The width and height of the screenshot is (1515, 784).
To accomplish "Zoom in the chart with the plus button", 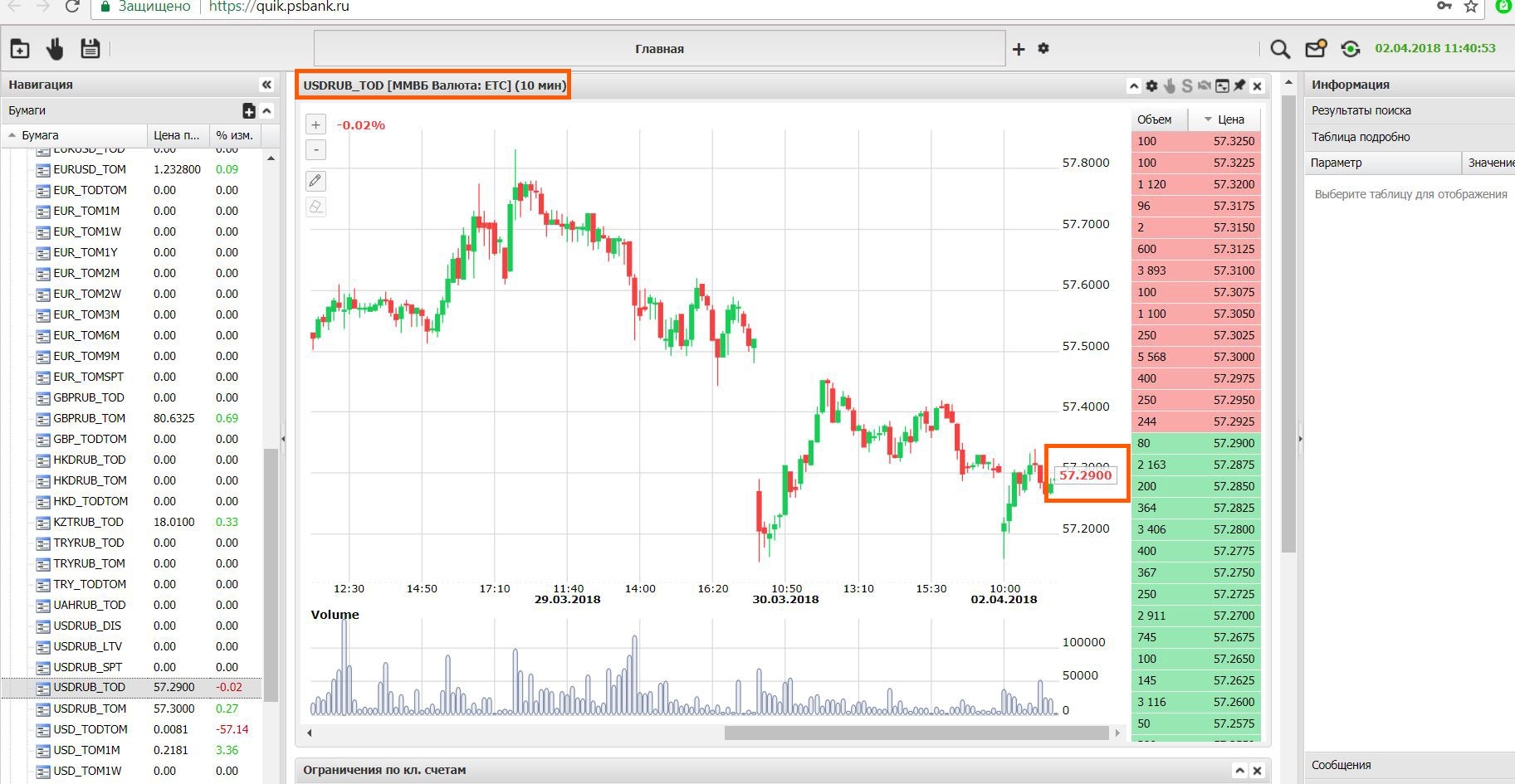I will [315, 125].
